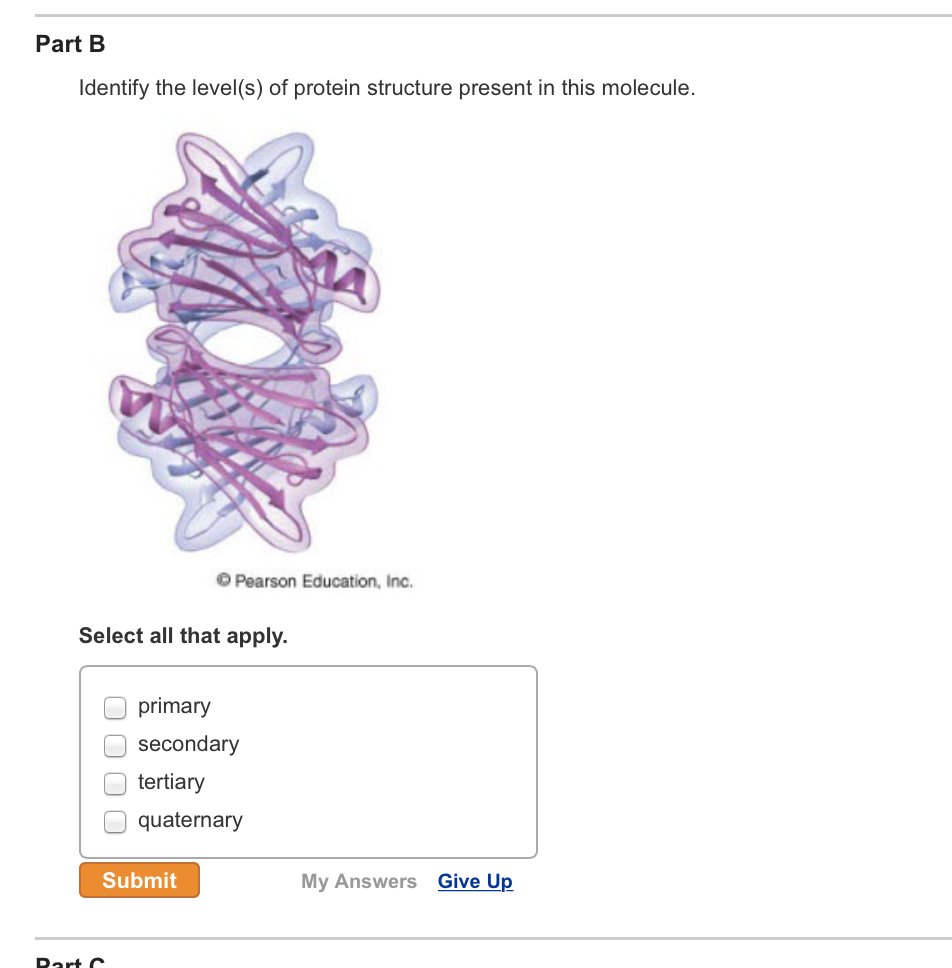Click the Part C section heading
Image resolution: width=952 pixels, height=968 pixels.
(x=68, y=960)
